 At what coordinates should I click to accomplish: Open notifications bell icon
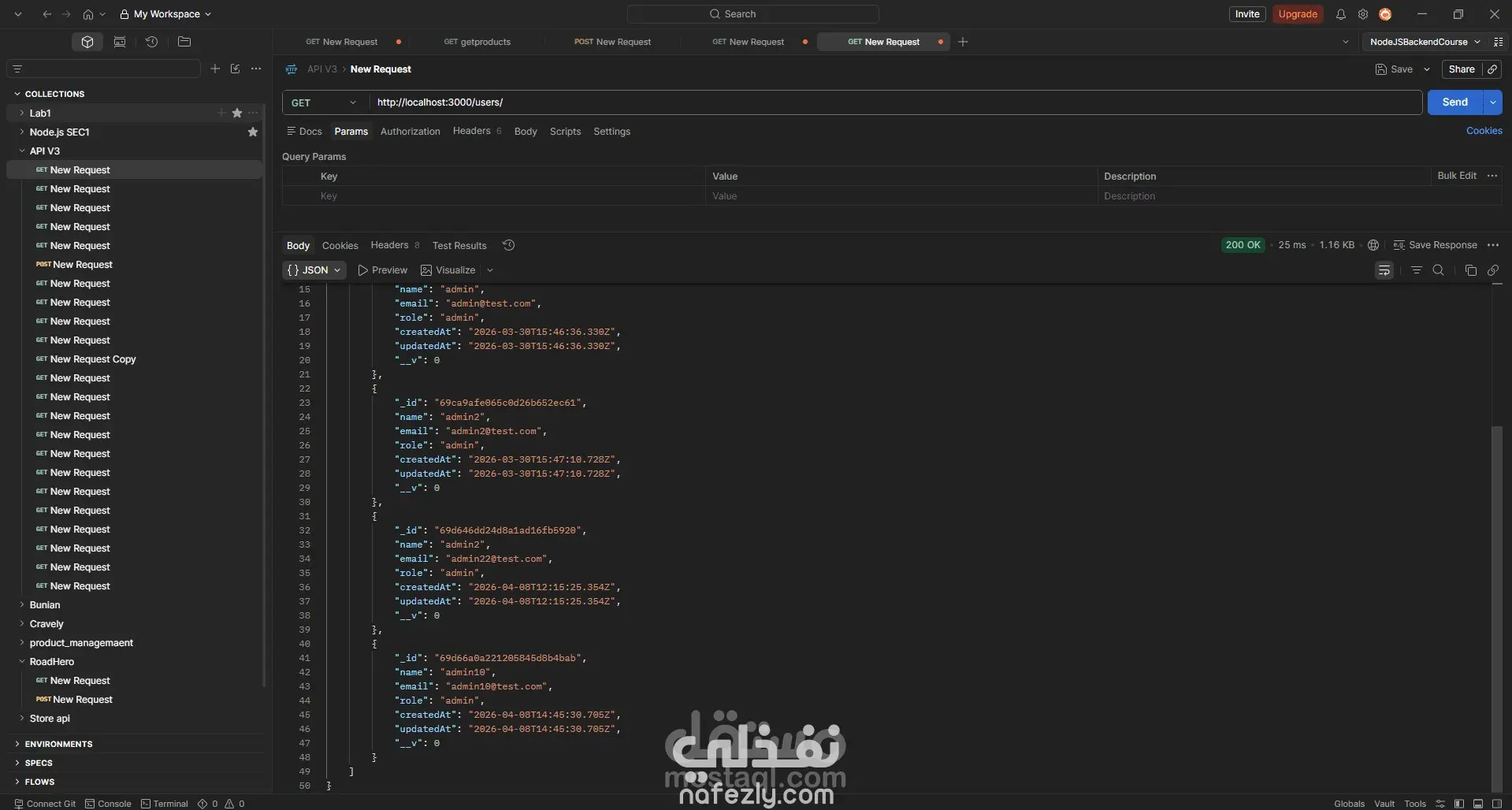(1340, 14)
